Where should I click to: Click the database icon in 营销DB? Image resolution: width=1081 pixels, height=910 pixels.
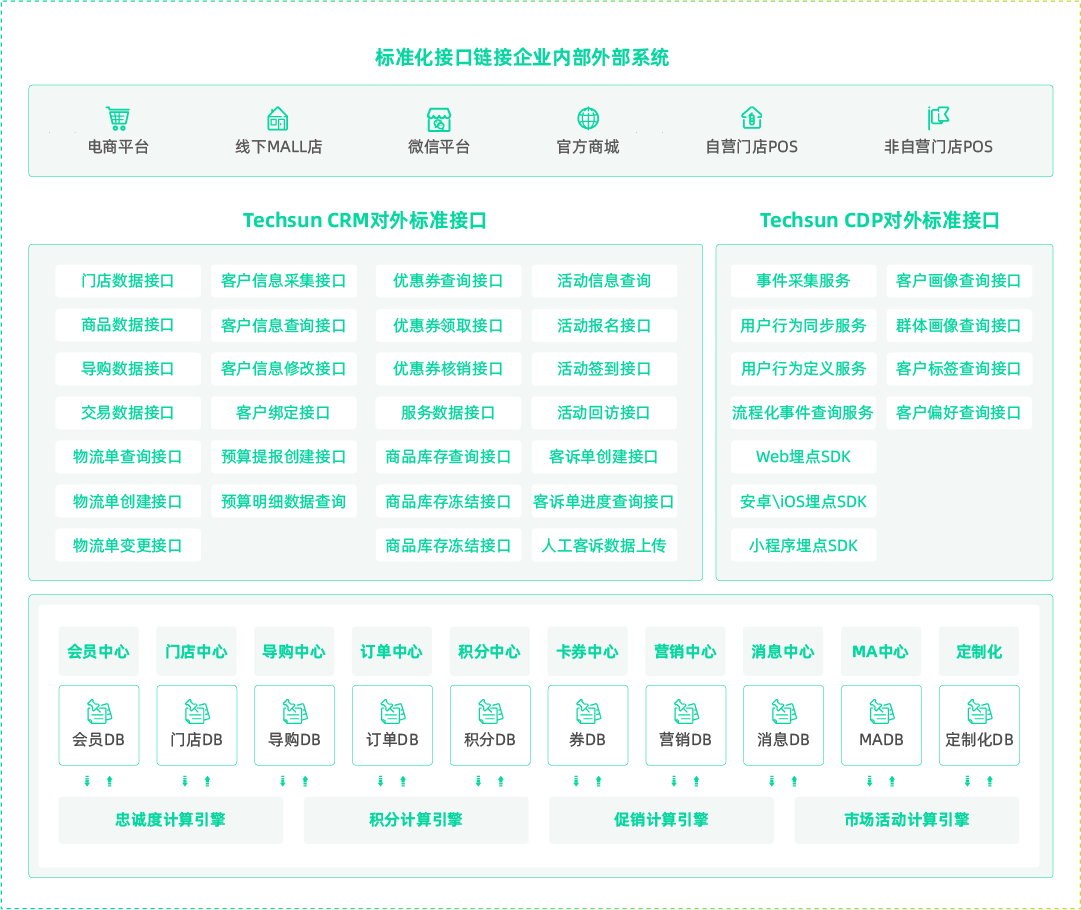click(x=686, y=711)
